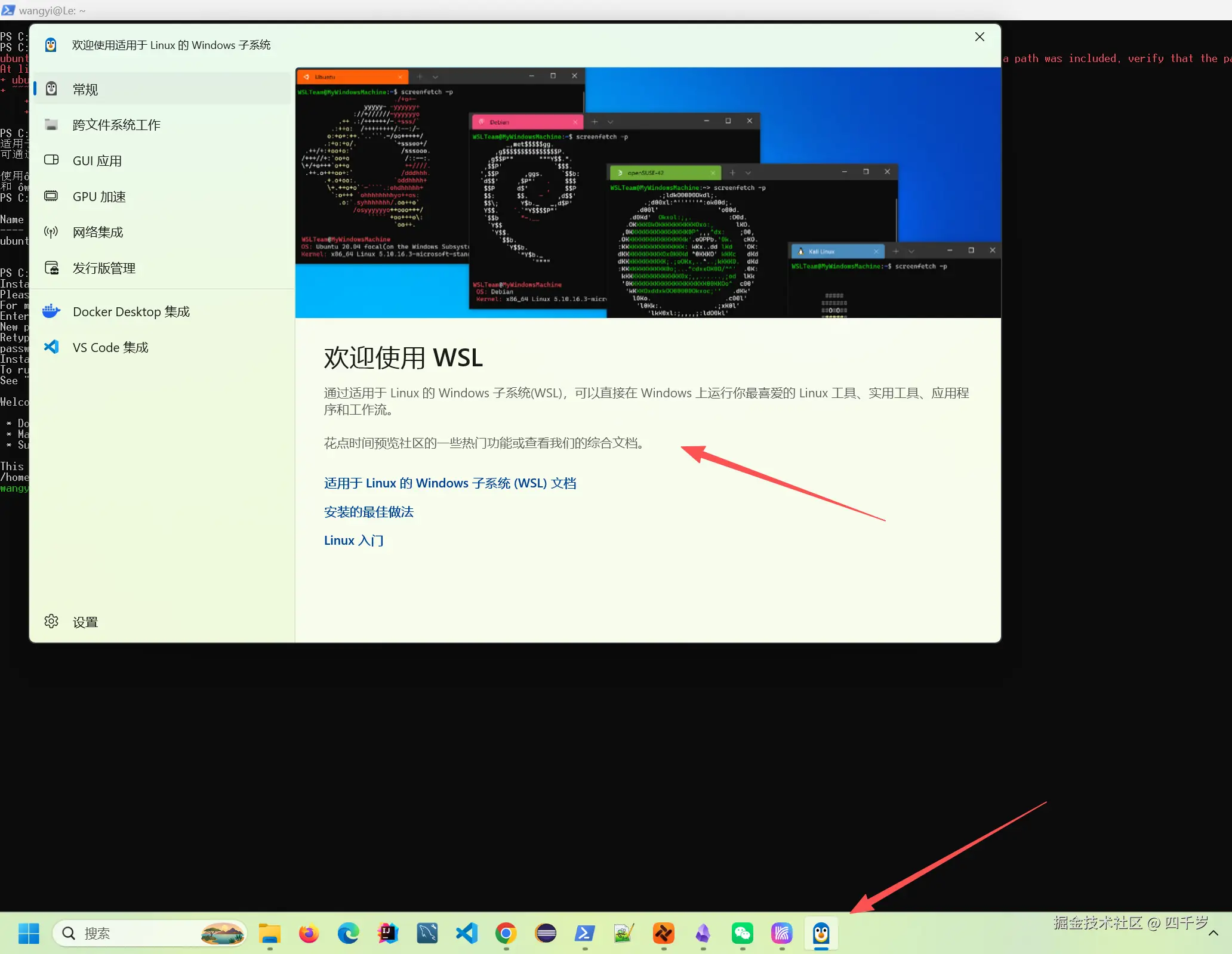Close the WSL welcome window
Screen dimensions: 1232x954
(x=980, y=37)
